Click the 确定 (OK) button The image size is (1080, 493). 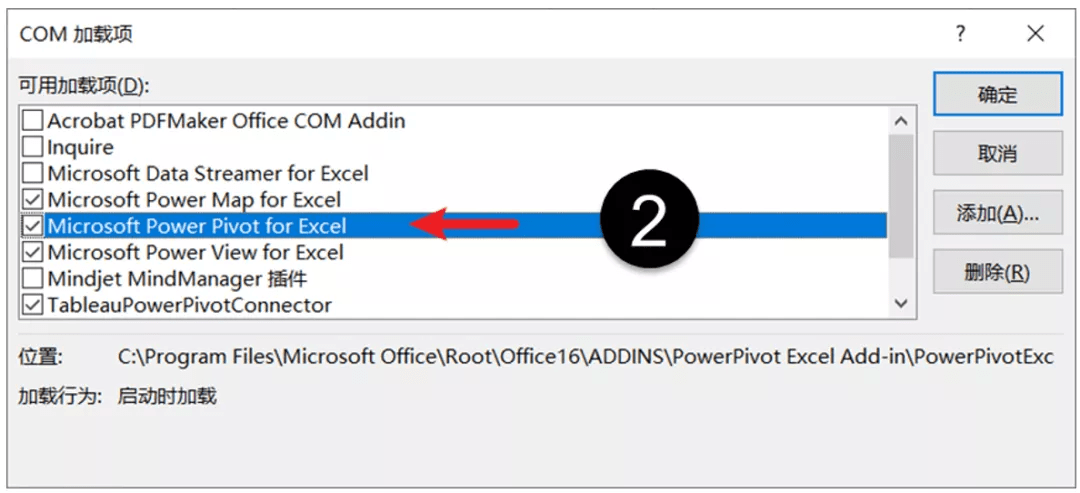[996, 95]
